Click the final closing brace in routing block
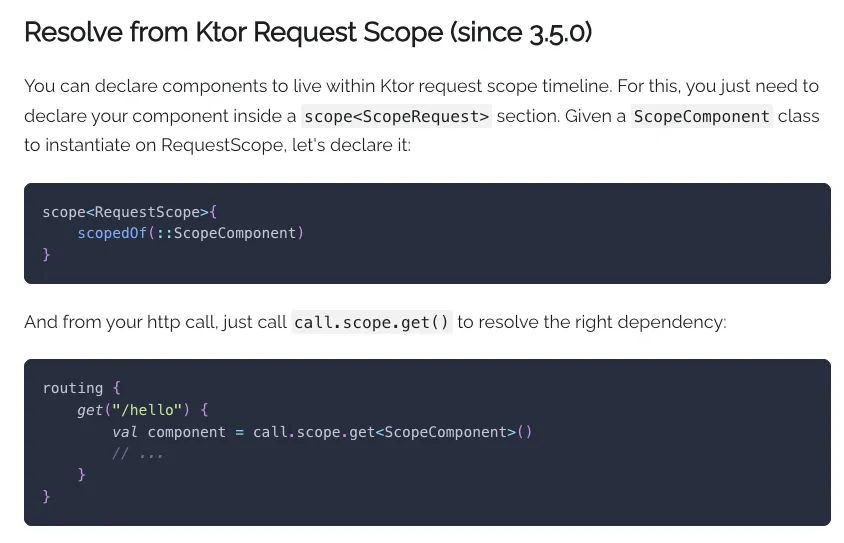 (x=46, y=496)
